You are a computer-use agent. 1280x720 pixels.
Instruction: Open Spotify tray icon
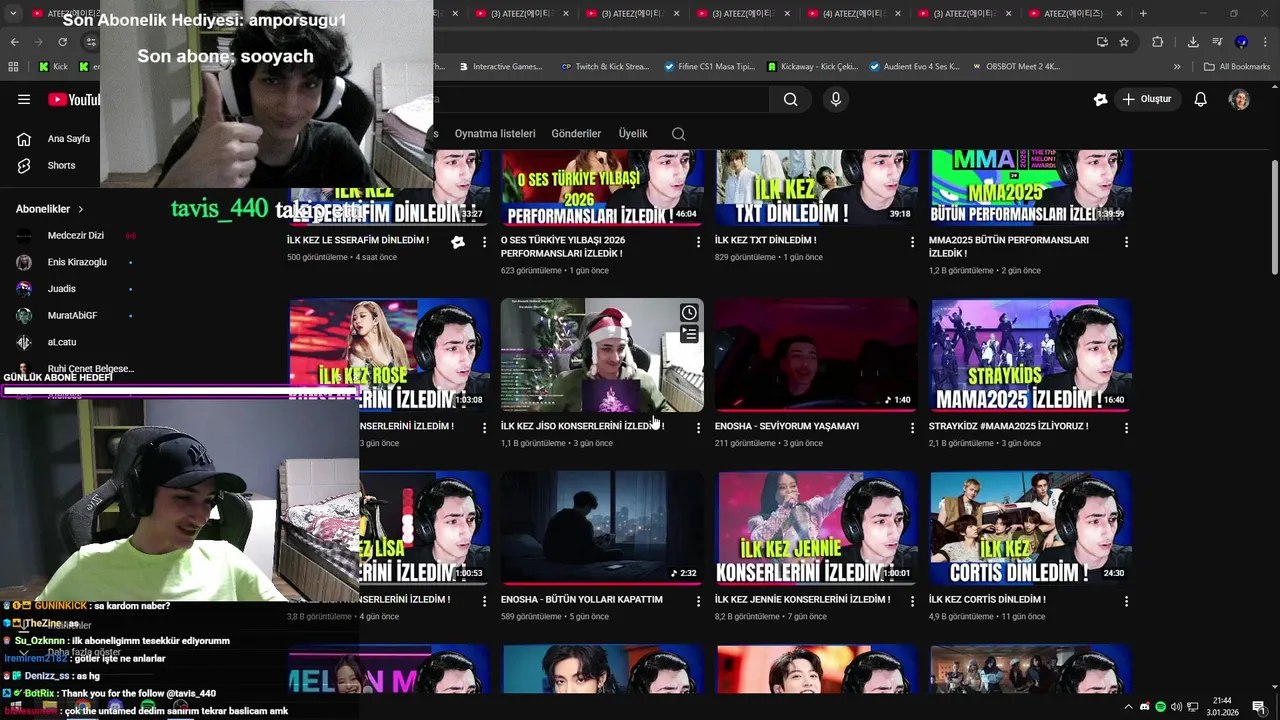1160,707
